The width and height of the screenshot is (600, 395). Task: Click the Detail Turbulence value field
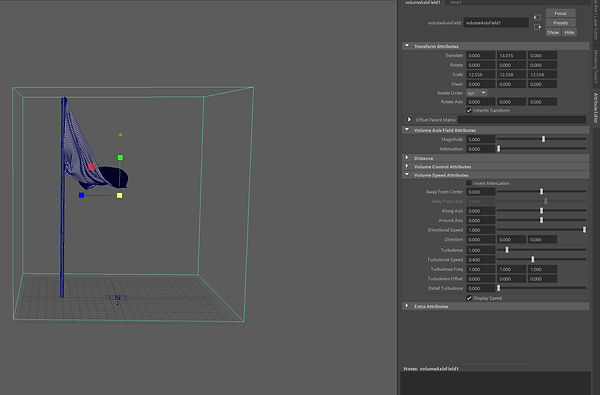481,288
